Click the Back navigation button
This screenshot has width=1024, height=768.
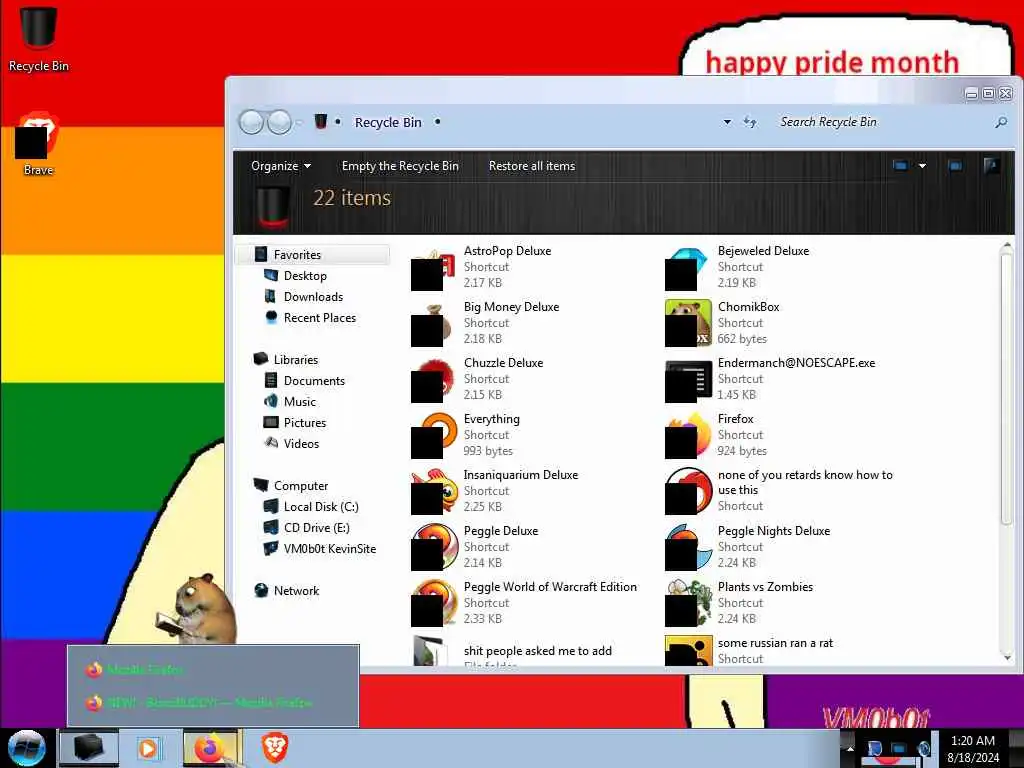pos(251,122)
